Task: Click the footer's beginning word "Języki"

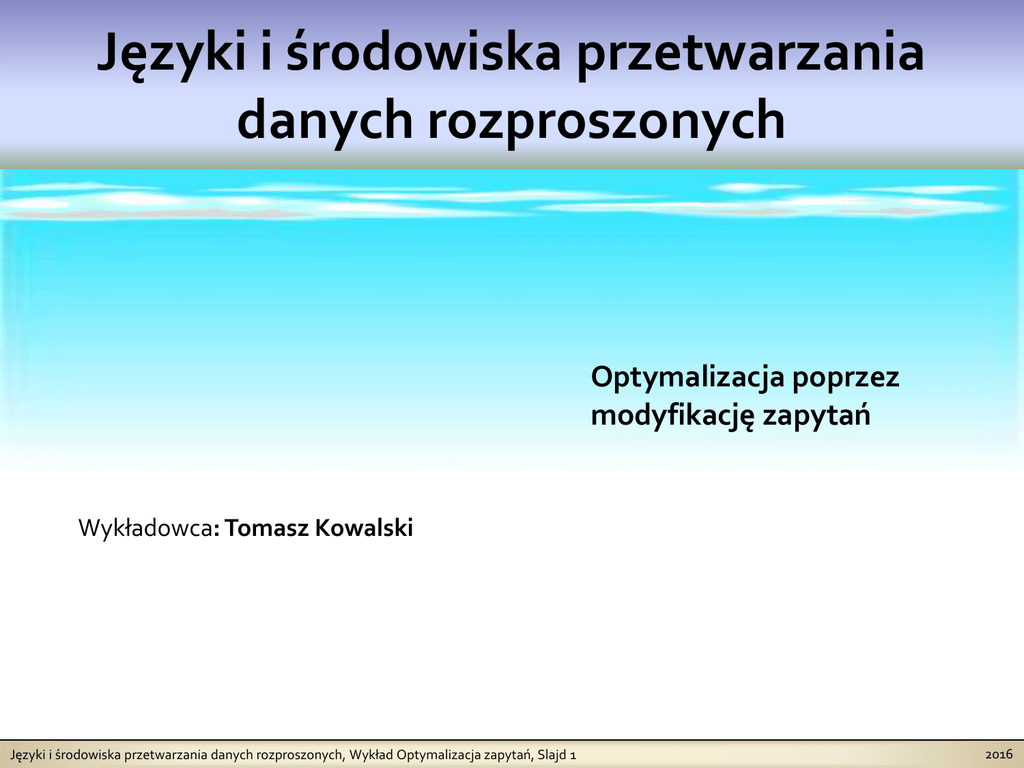Action: pyautogui.click(x=26, y=754)
